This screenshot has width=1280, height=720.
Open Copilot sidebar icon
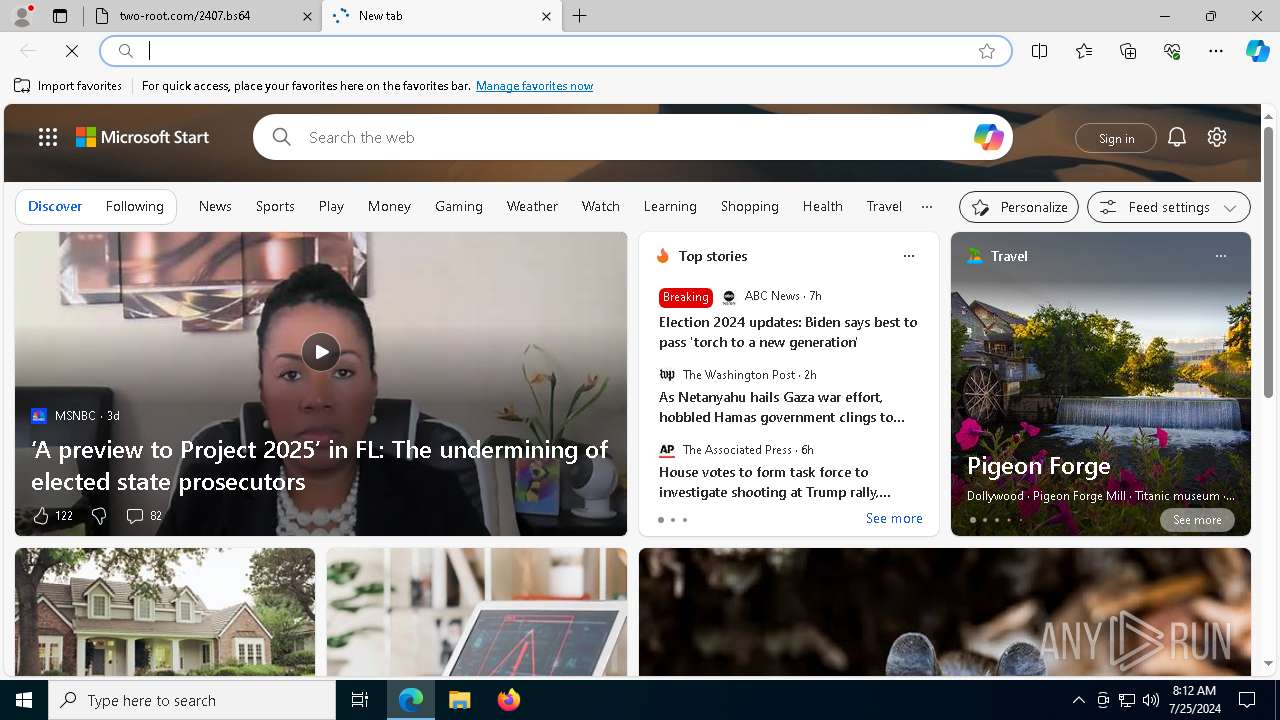point(1257,51)
